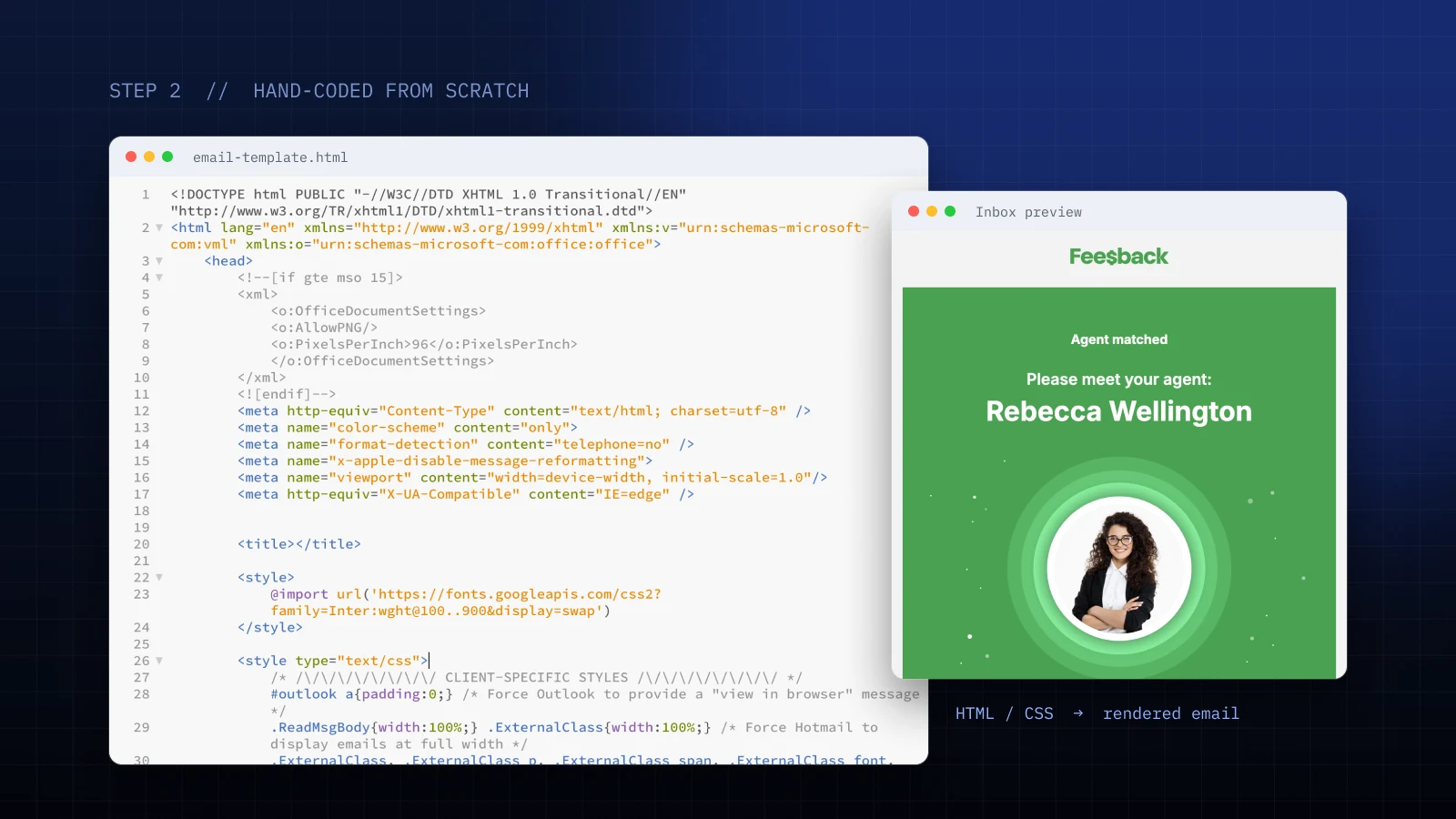Click the meta viewport line
Screen dimensions: 1456x819
532,478
